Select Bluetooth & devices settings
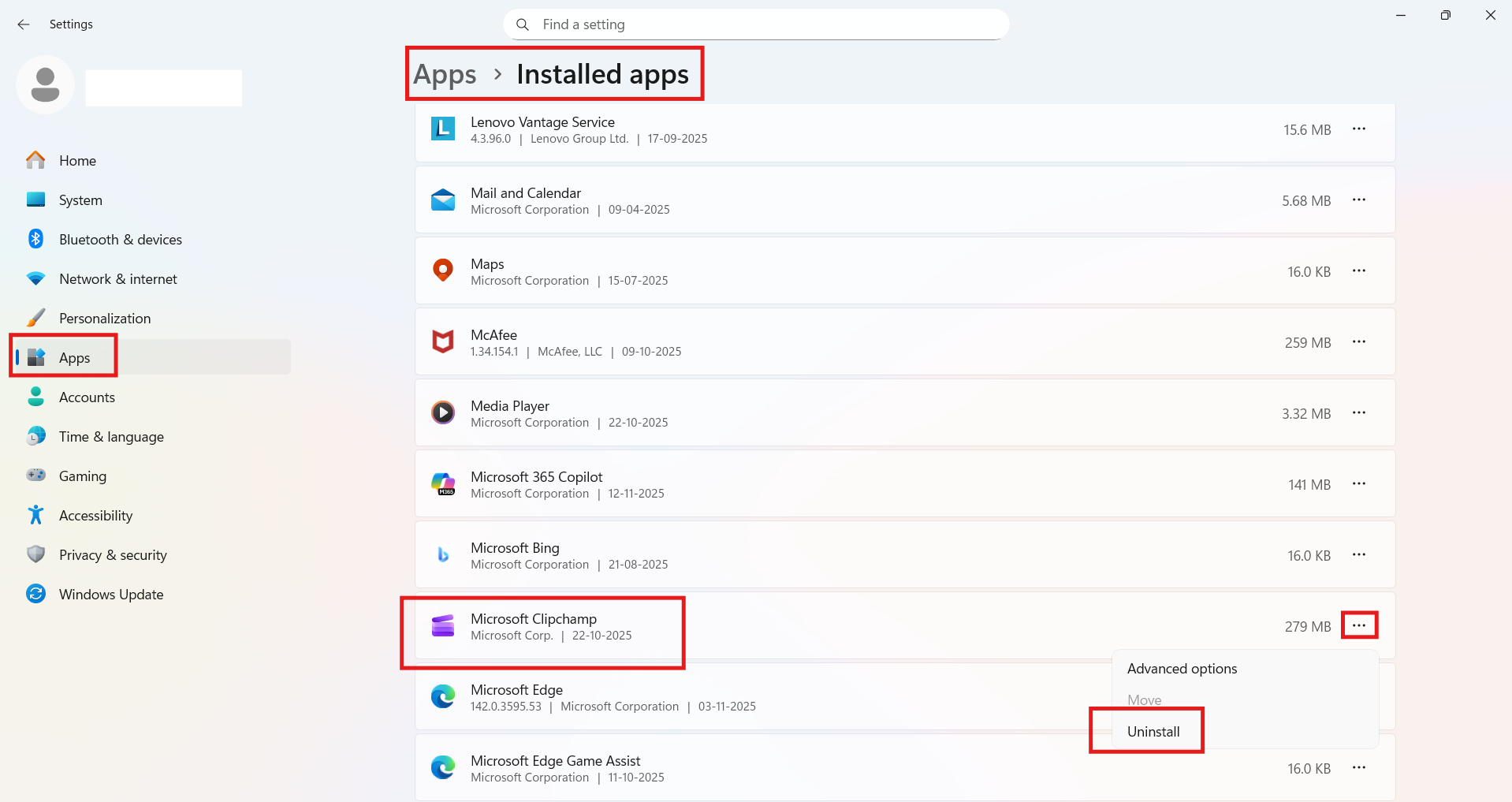The width and height of the screenshot is (1512, 802). pyautogui.click(x=120, y=239)
